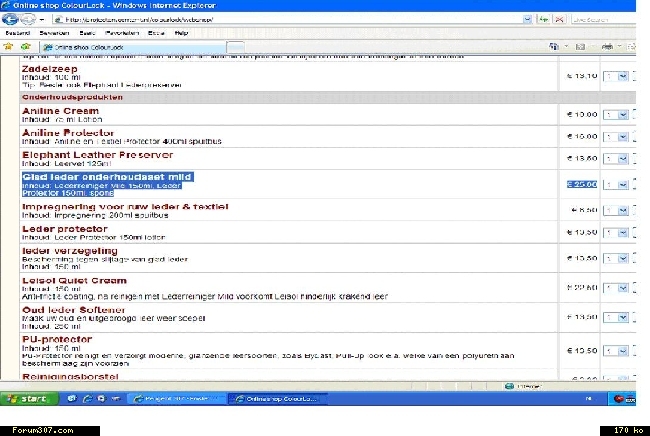
Task: Open quantity dropdown for Zadelzeep
Action: click(x=623, y=76)
